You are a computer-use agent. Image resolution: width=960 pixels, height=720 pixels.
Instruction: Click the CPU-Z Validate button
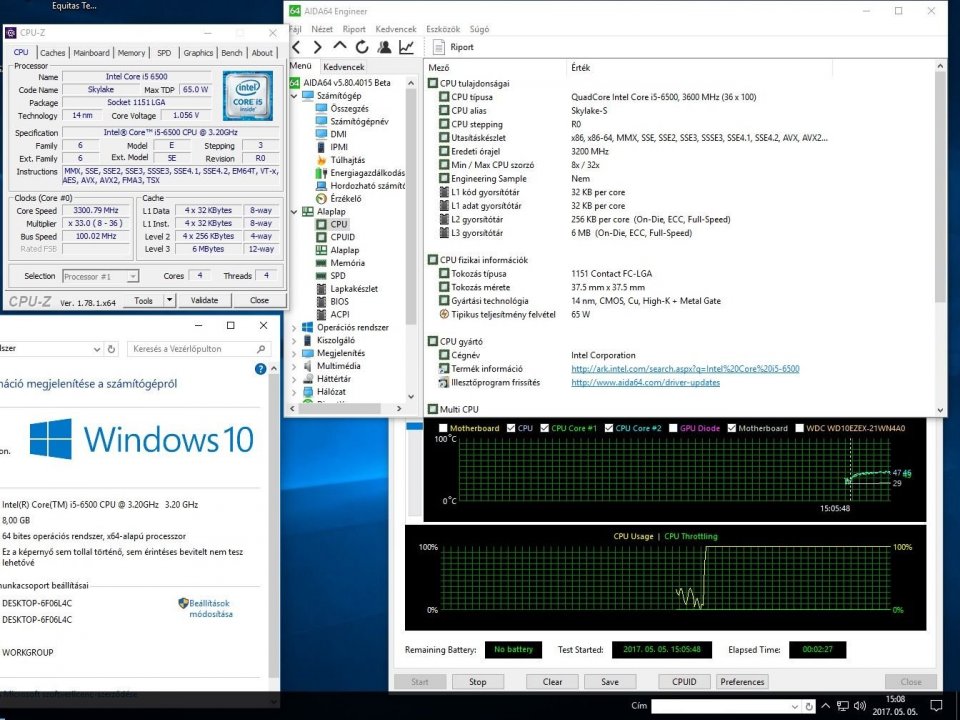tap(204, 300)
